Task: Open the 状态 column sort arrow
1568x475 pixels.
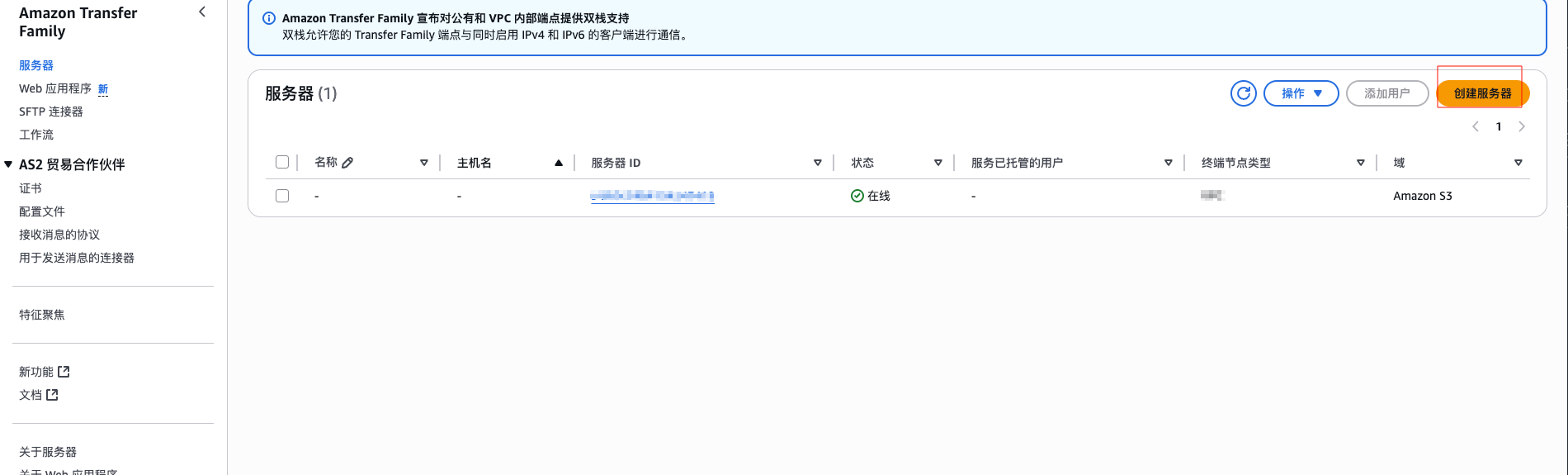Action: pyautogui.click(x=938, y=163)
